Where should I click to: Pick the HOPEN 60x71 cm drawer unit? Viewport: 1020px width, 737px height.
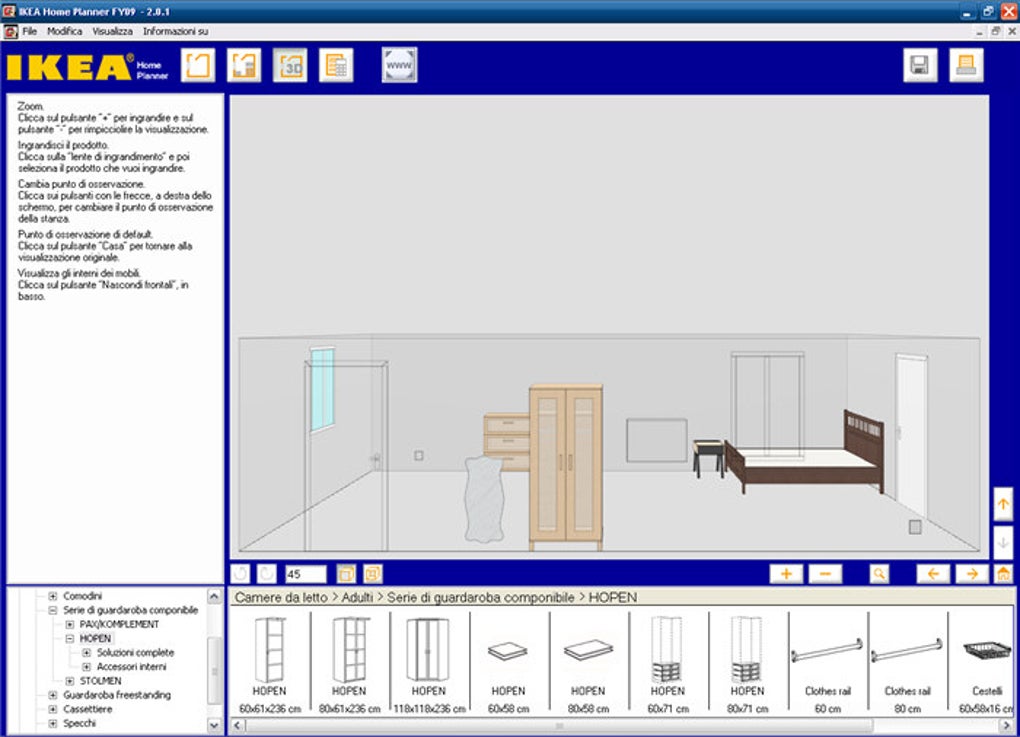668,665
